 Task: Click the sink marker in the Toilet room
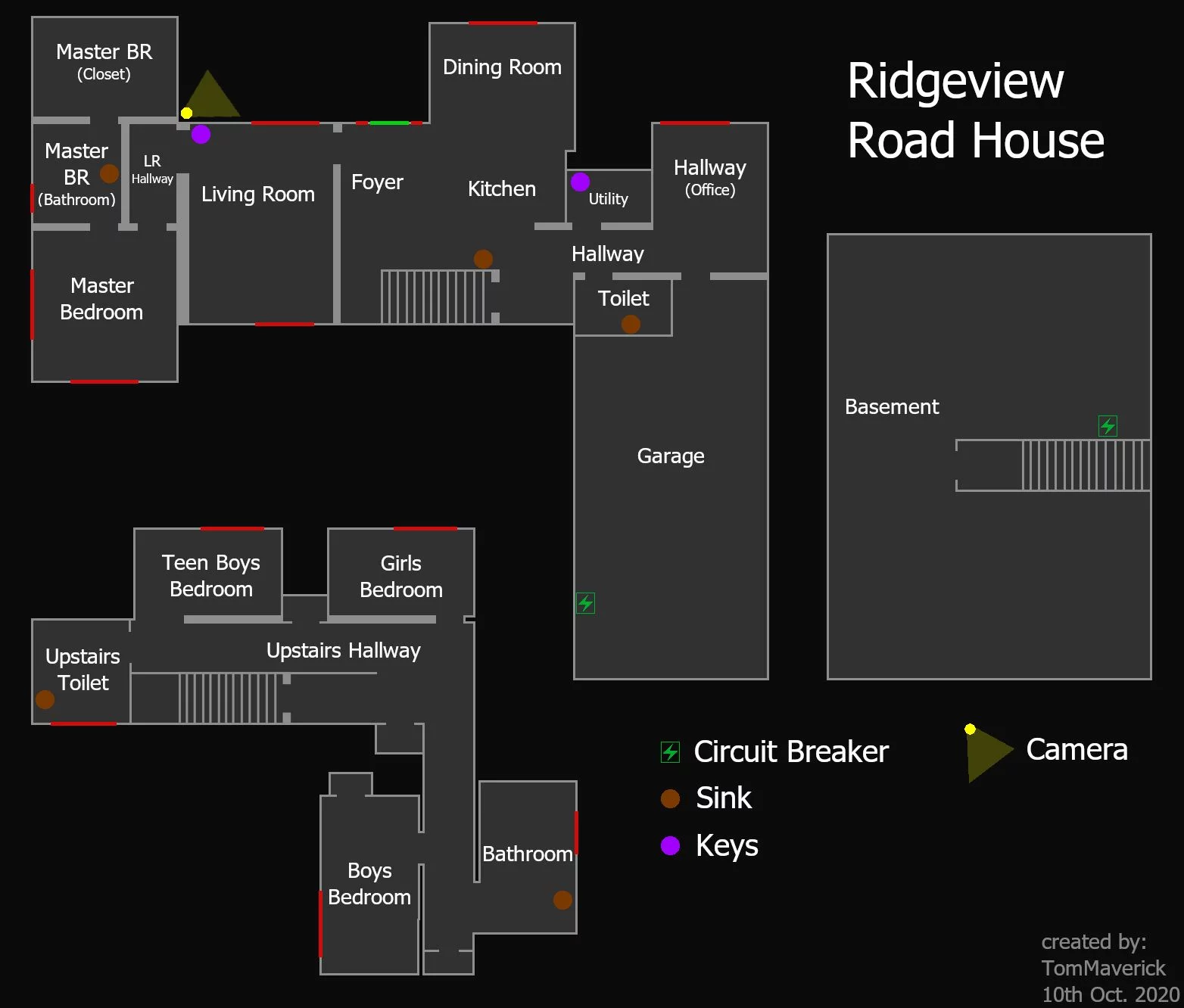click(631, 324)
